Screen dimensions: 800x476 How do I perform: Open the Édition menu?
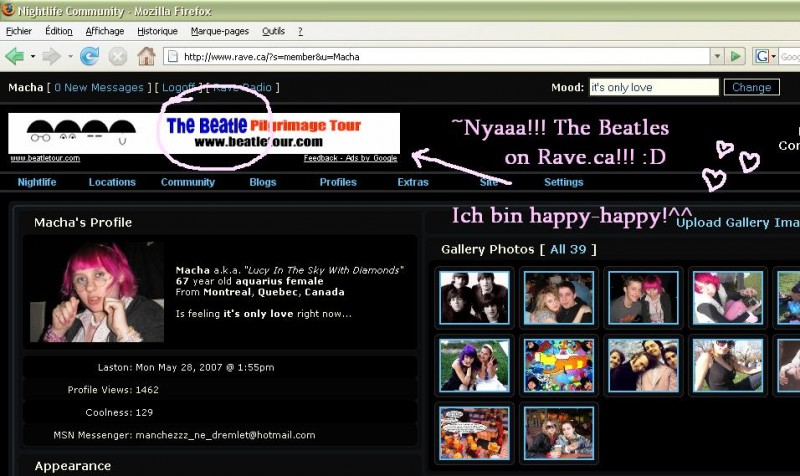pyautogui.click(x=59, y=31)
